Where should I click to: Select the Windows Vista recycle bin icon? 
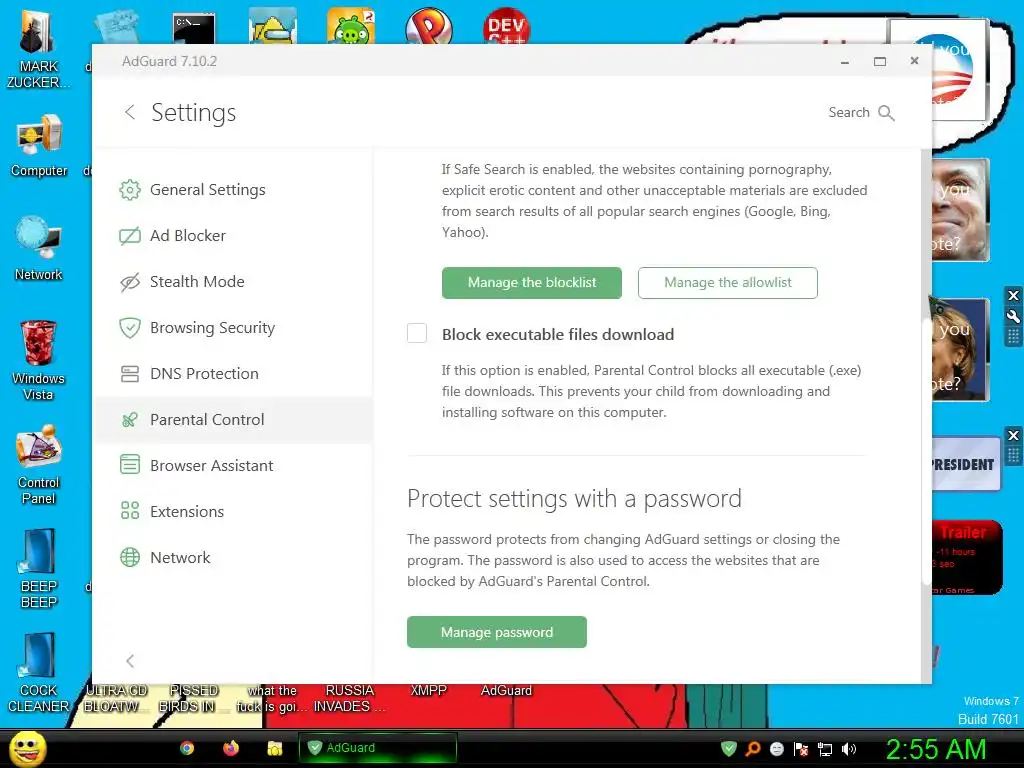pos(39,360)
